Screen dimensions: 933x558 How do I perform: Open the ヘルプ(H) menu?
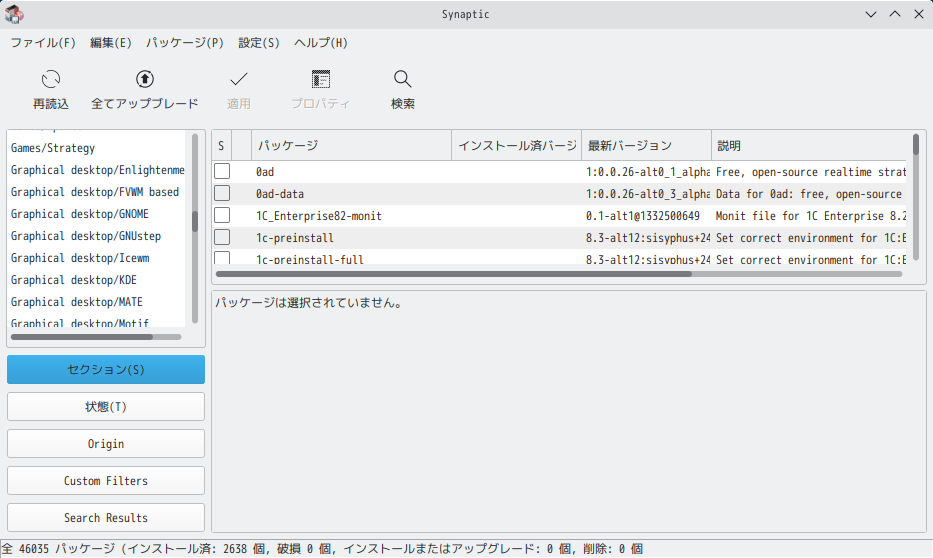pos(321,43)
